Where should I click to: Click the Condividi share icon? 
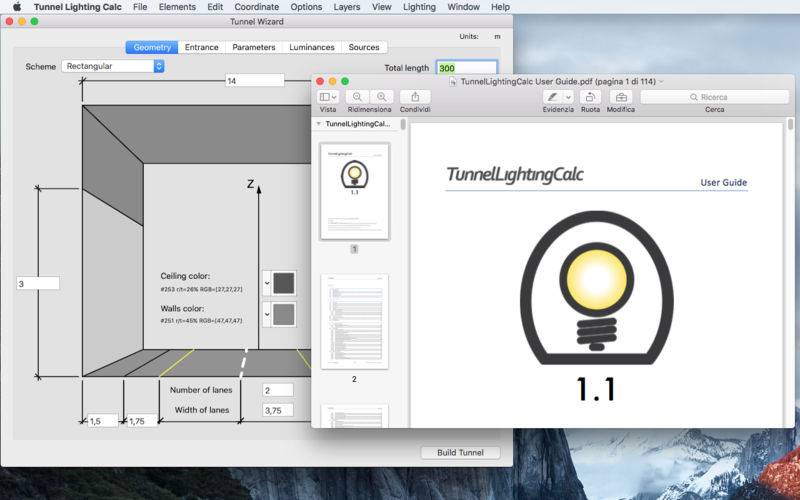pos(415,96)
